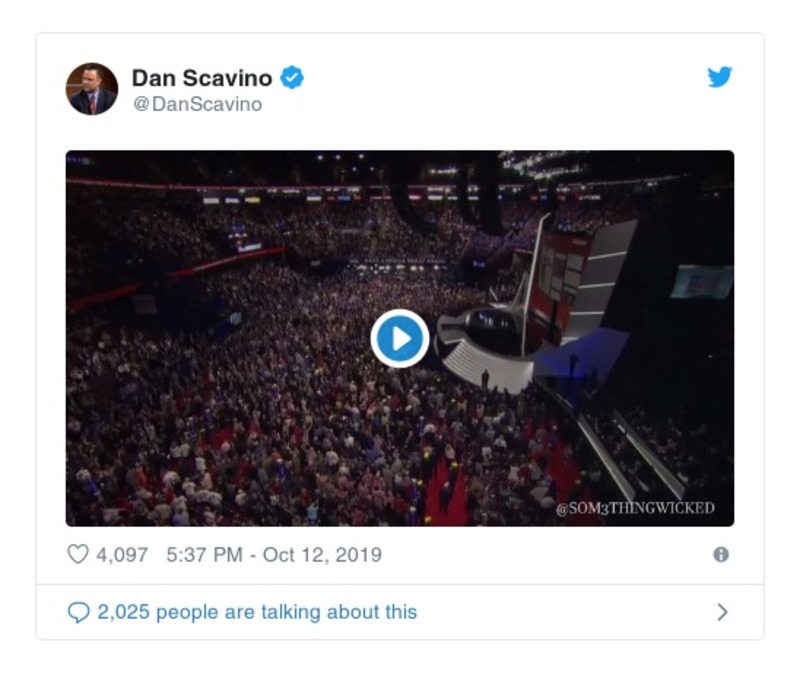Click the red carpet aisle in the video
This screenshot has height=677, width=800.
[x=445, y=495]
